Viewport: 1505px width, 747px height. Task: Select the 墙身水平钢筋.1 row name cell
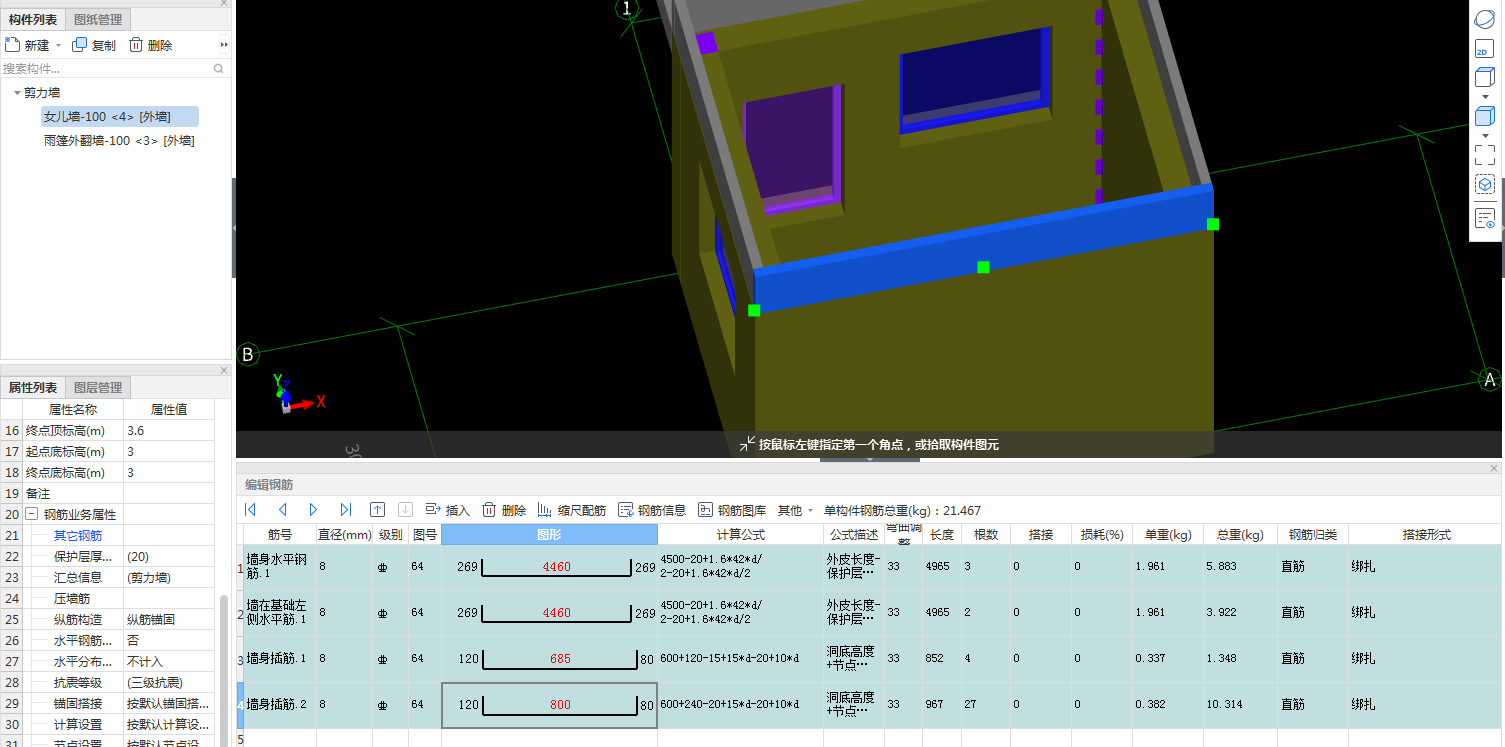coord(279,567)
